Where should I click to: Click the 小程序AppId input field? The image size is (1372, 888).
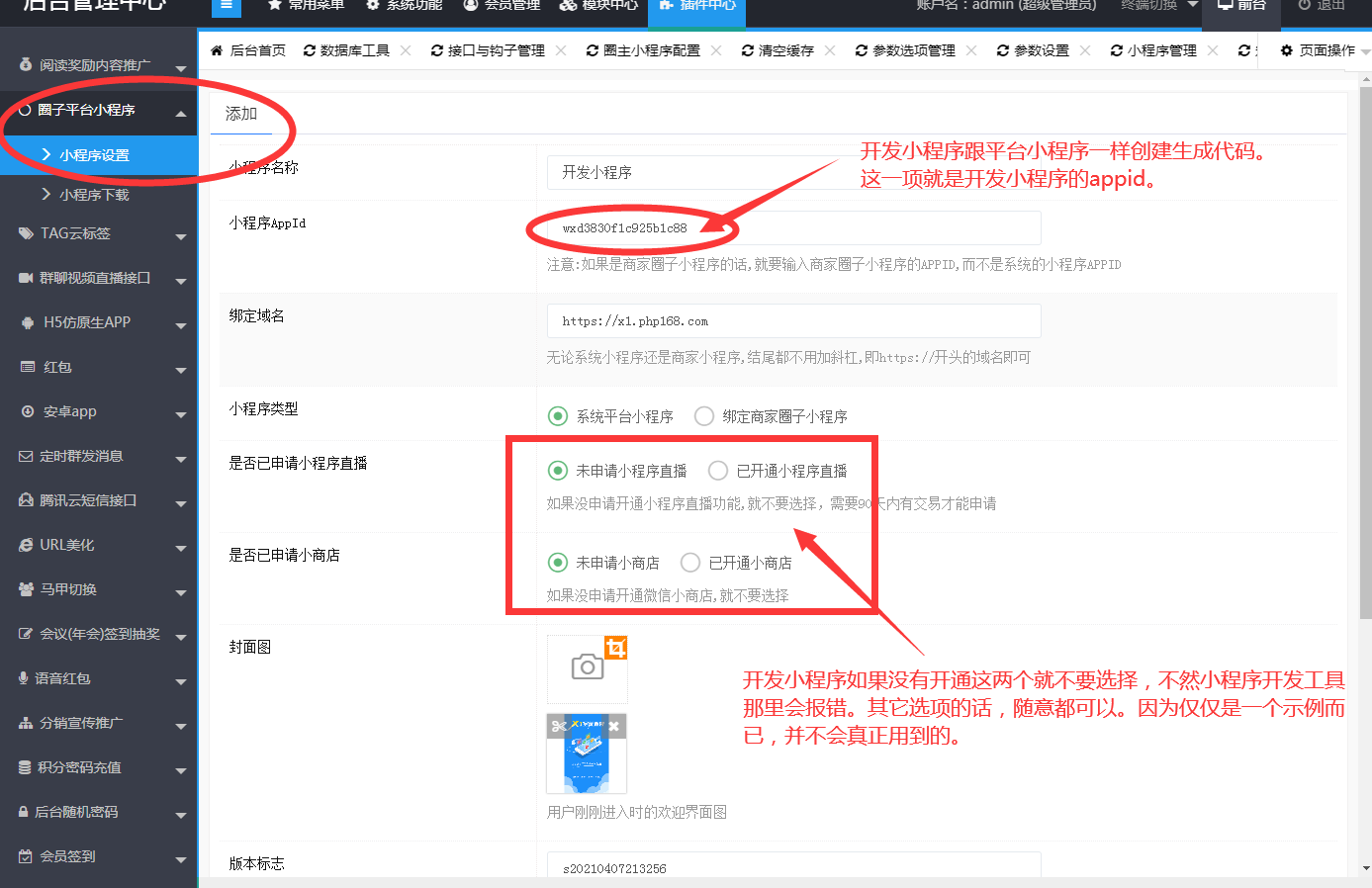click(x=793, y=228)
